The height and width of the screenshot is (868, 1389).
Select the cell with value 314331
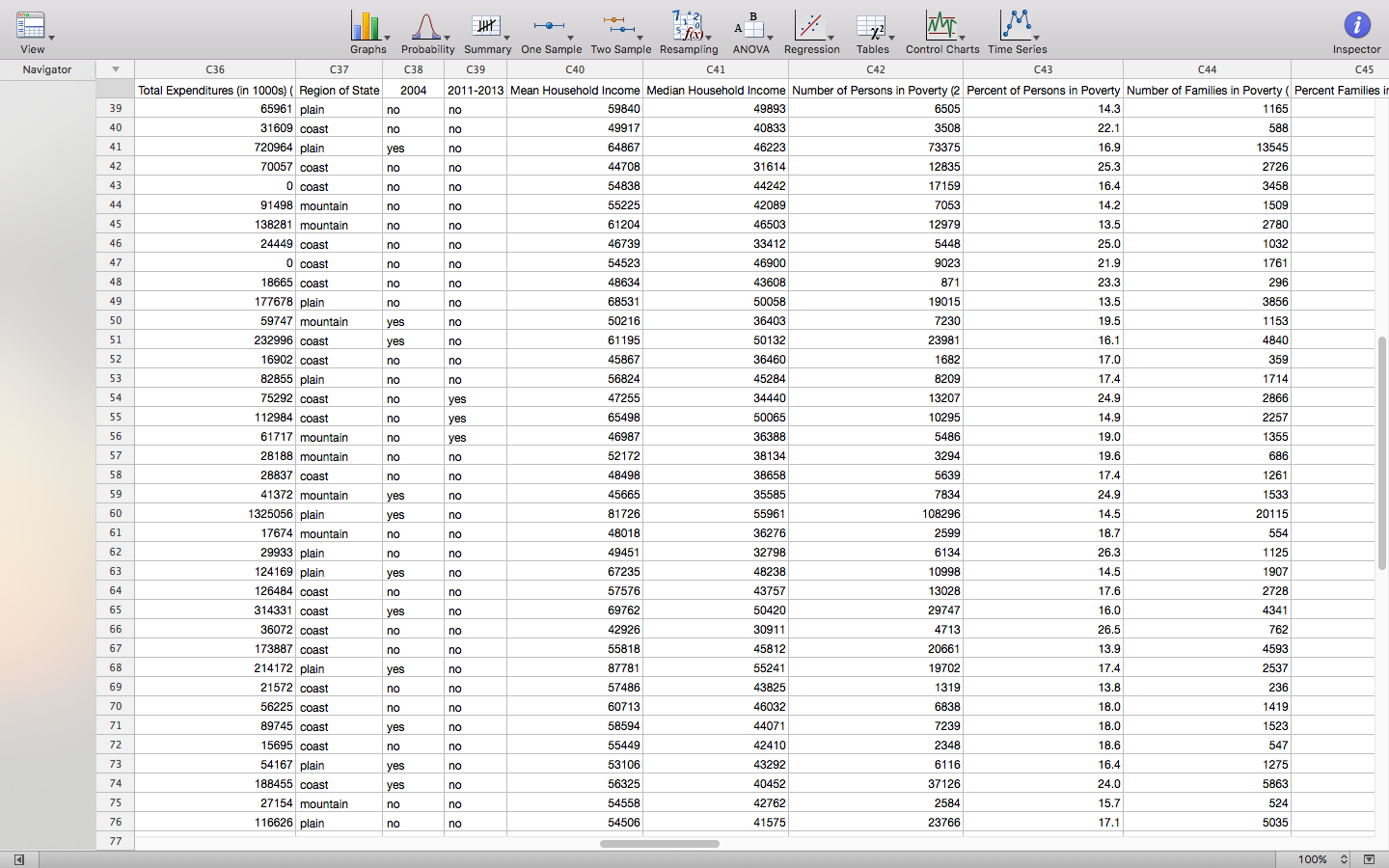pyautogui.click(x=215, y=610)
